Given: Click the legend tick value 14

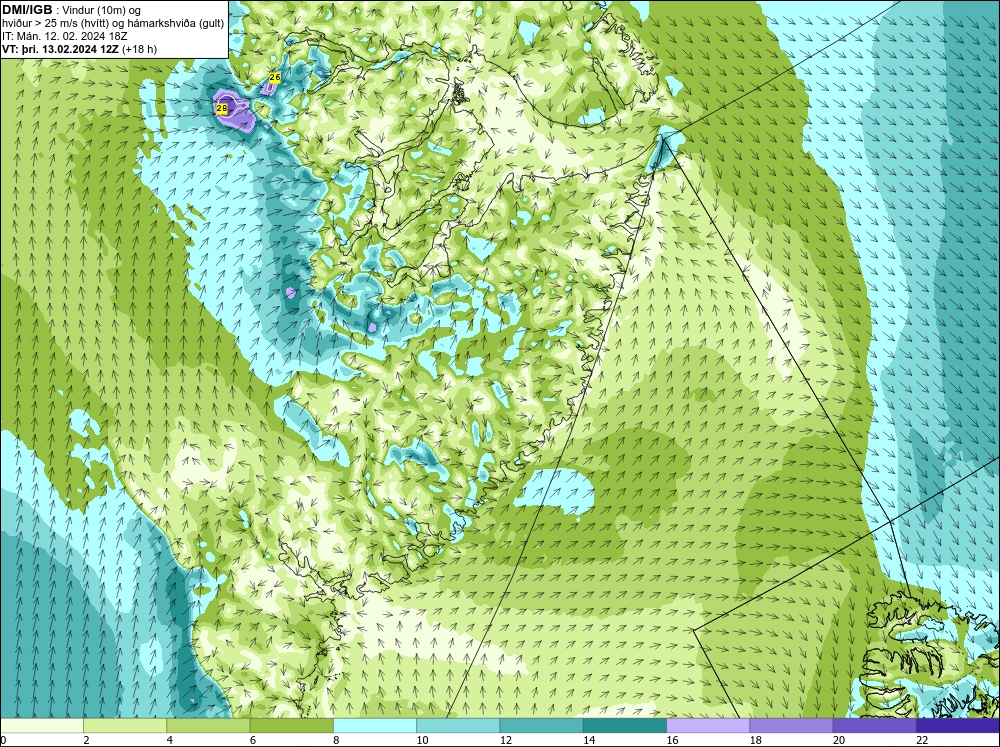Looking at the screenshot, I should click(589, 740).
